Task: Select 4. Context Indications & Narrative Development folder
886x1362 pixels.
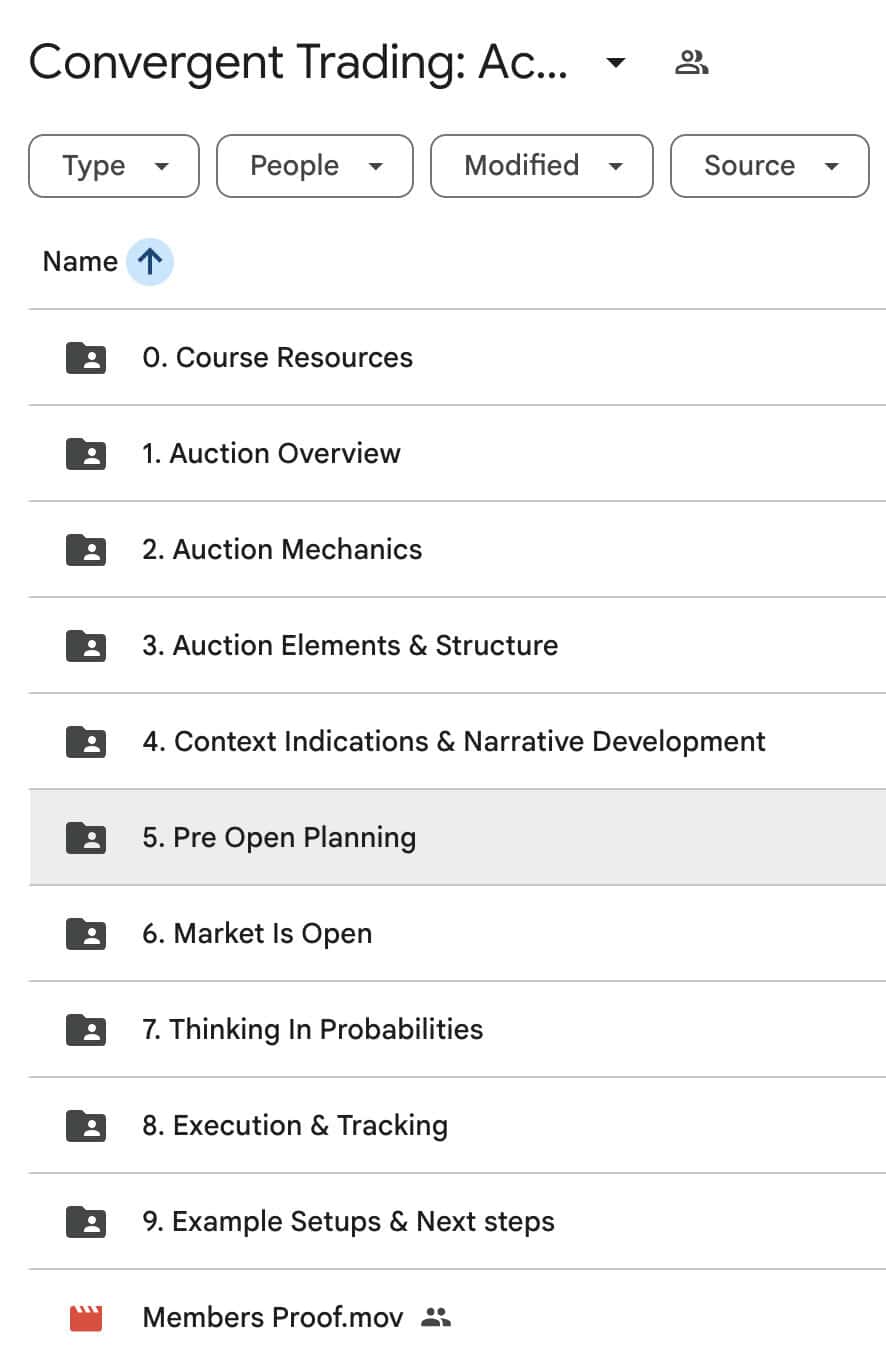Action: point(454,741)
